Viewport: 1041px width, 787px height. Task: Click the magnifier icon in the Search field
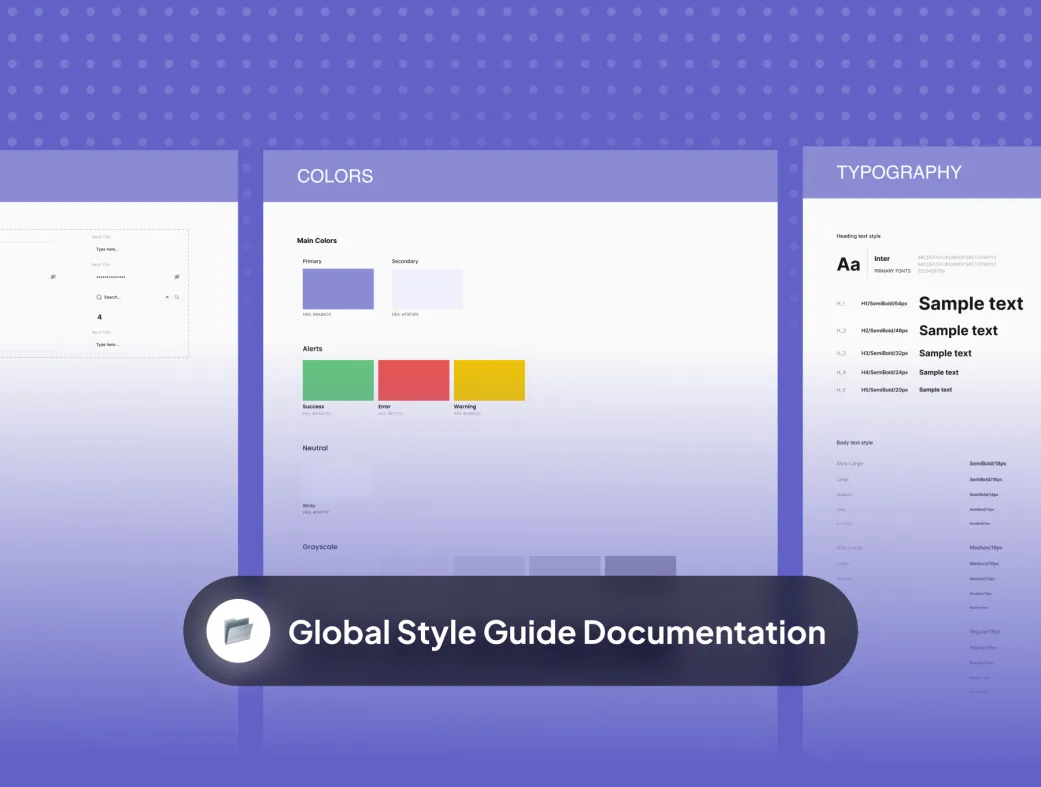tap(99, 297)
